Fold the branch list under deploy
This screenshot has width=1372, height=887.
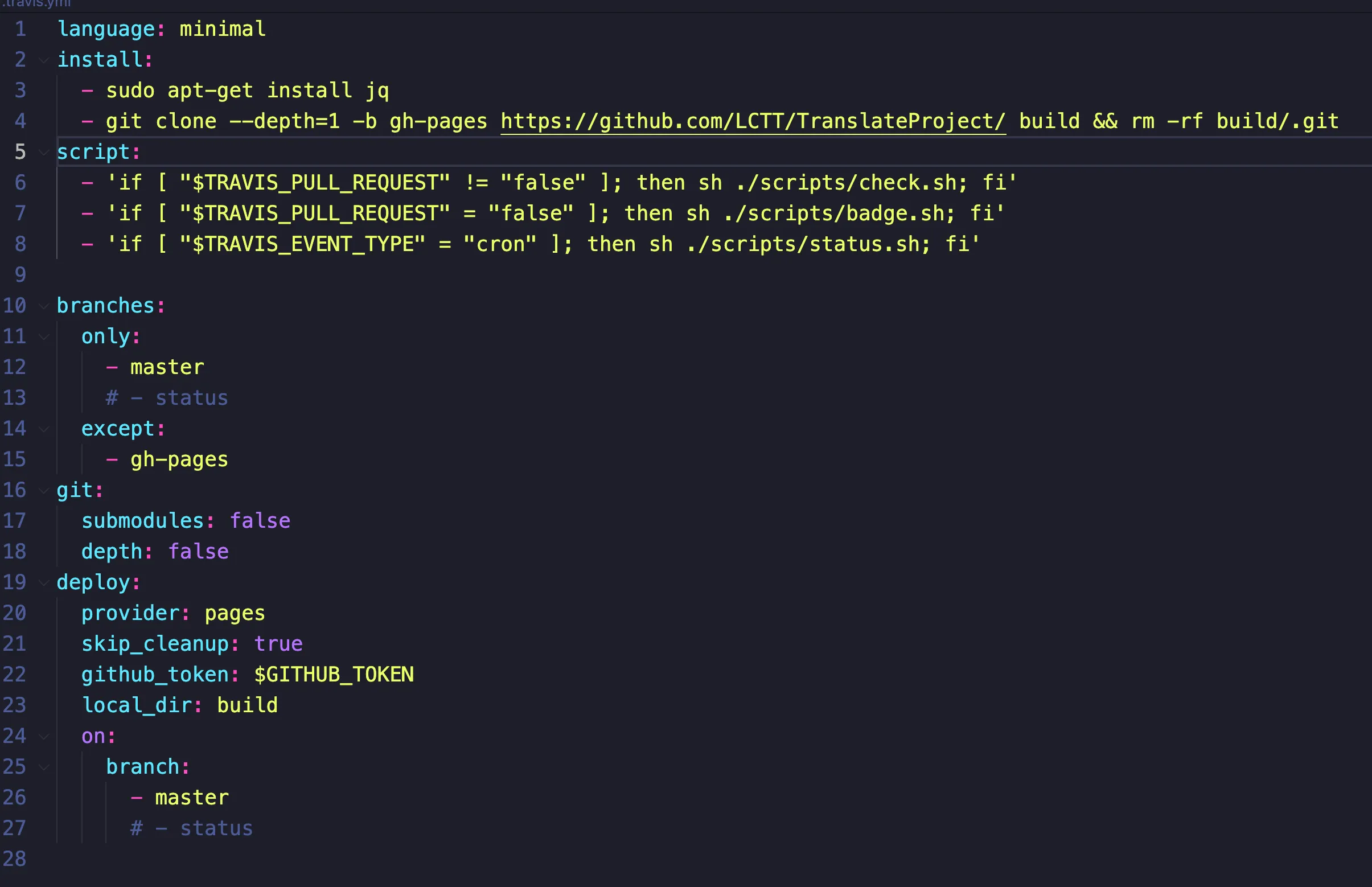44,767
